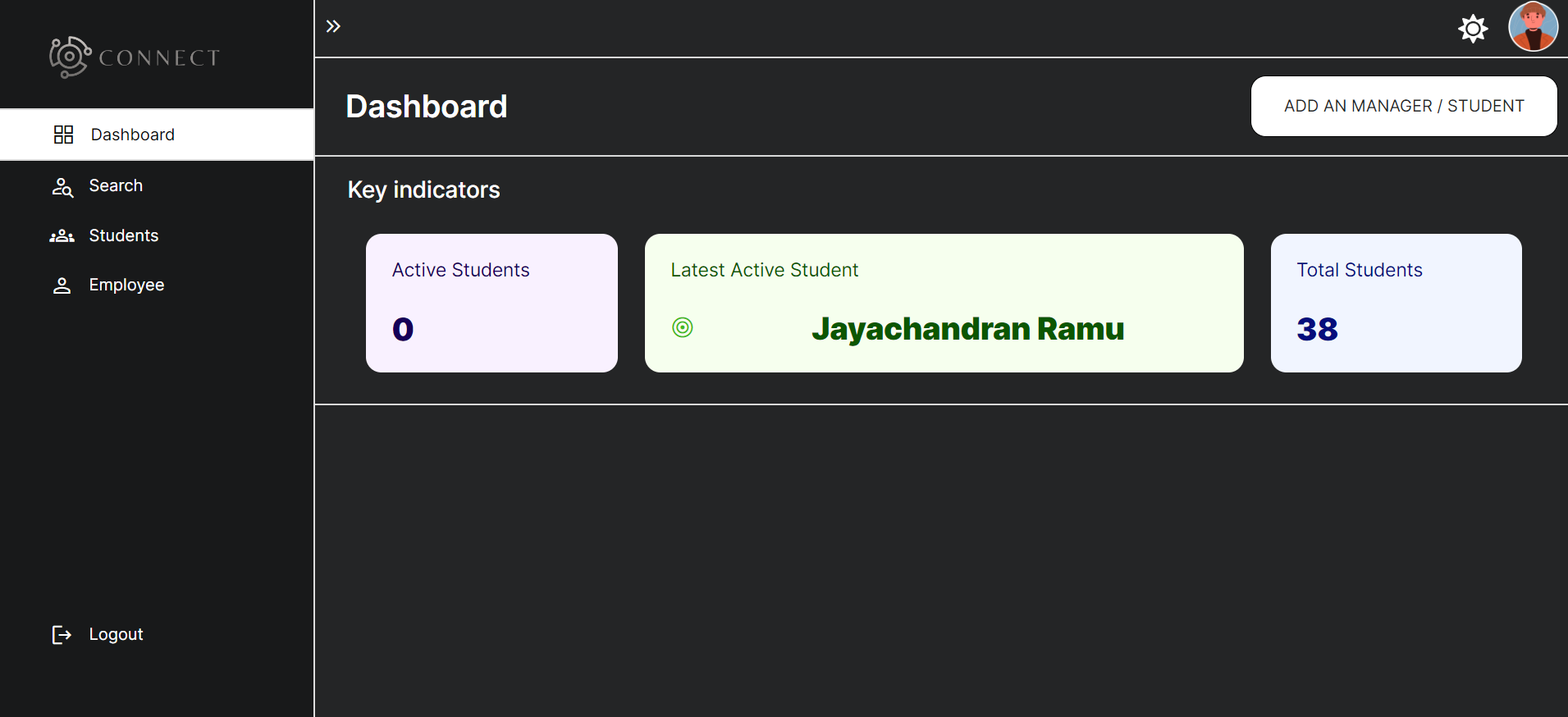Image resolution: width=1568 pixels, height=717 pixels.
Task: Select the Active Students card
Action: [x=491, y=303]
